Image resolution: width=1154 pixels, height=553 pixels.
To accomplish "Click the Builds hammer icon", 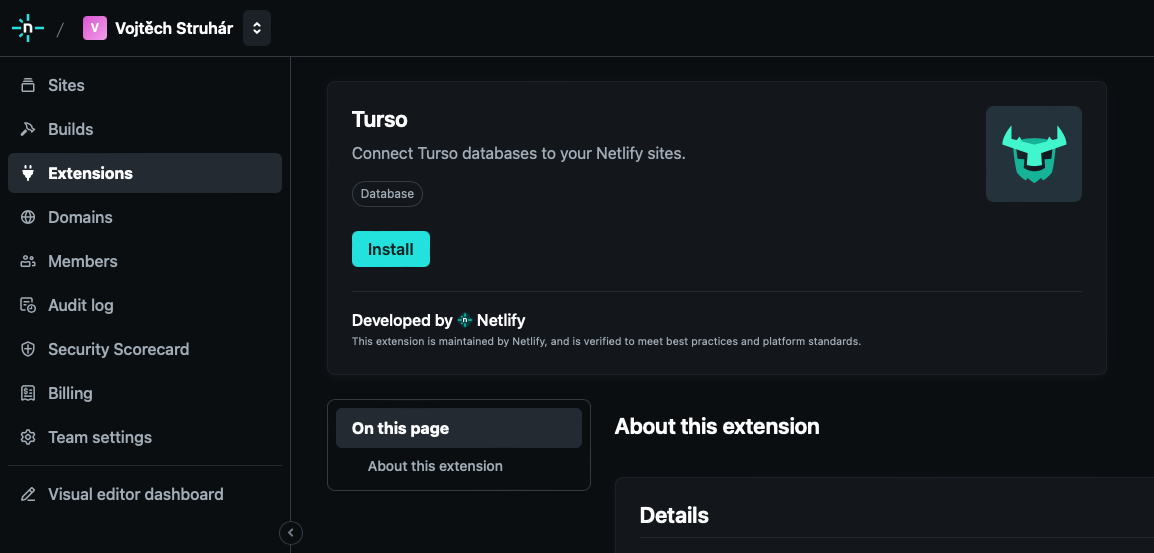I will pyautogui.click(x=28, y=130).
